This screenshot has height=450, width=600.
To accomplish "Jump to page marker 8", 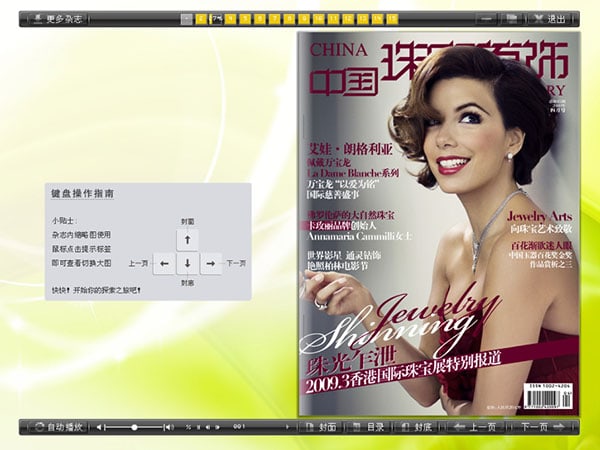I will coord(289,19).
